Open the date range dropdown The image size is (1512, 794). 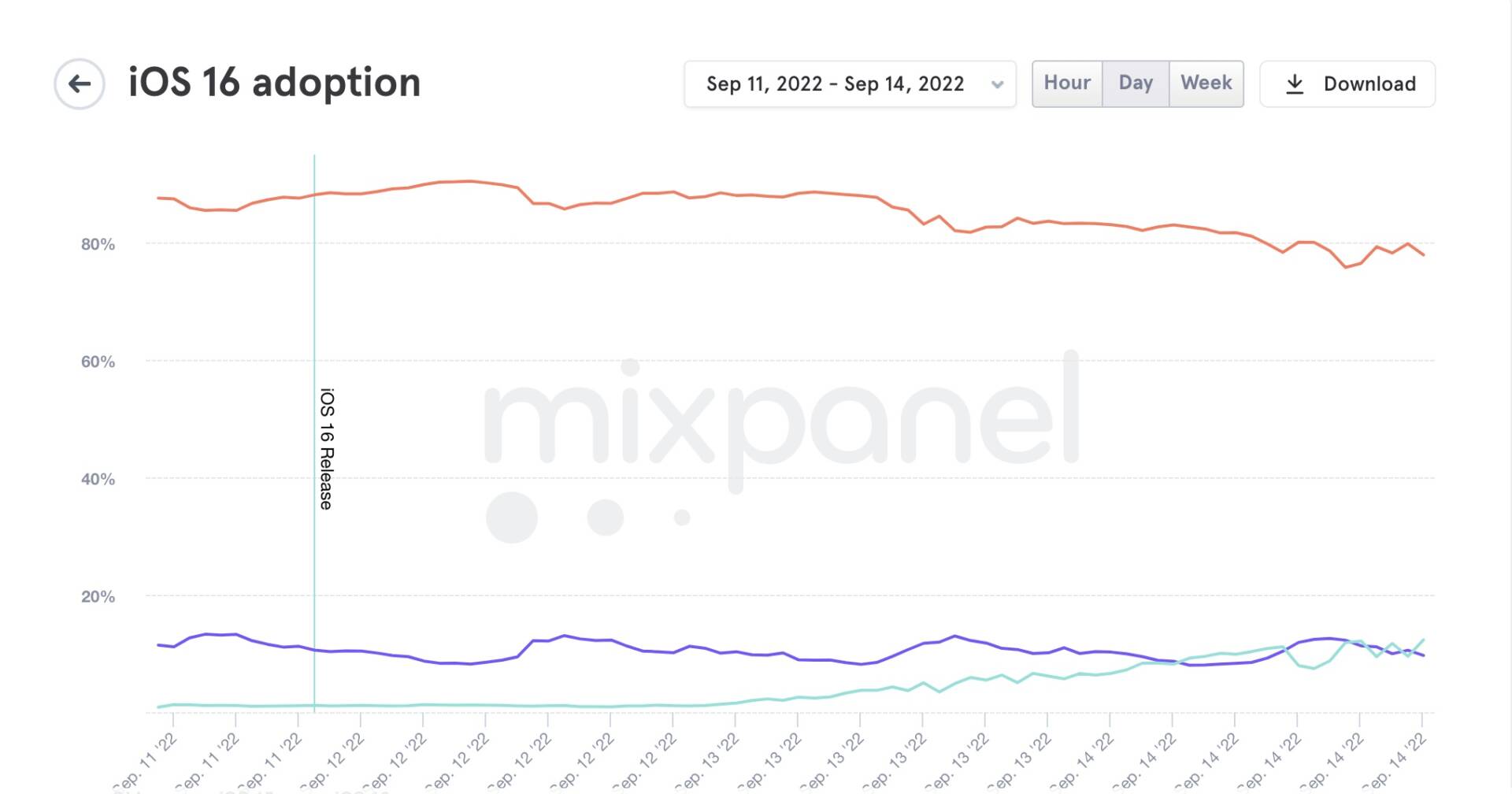tap(835, 84)
